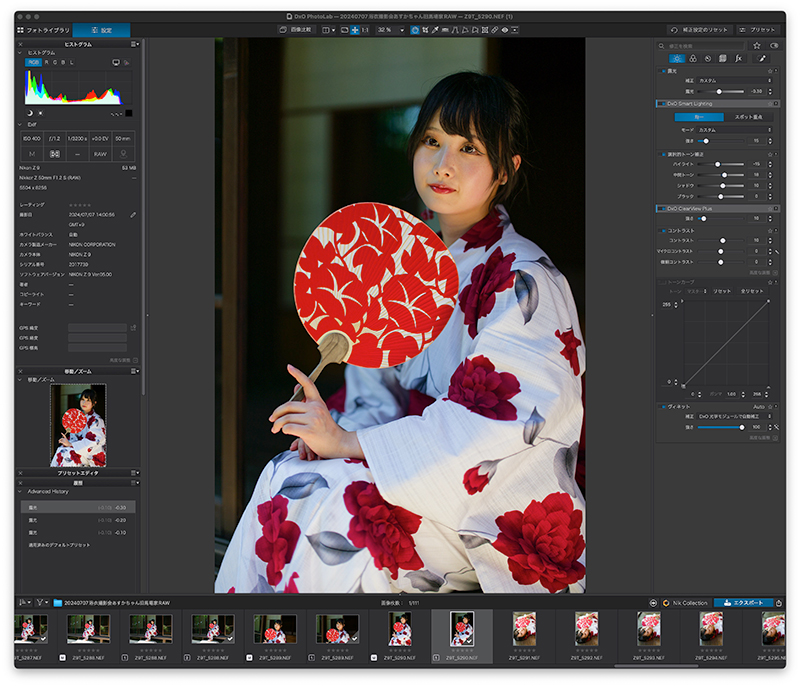Click the Fit-to-screen zoom icon
The height and width of the screenshot is (686, 800).
(x=355, y=30)
